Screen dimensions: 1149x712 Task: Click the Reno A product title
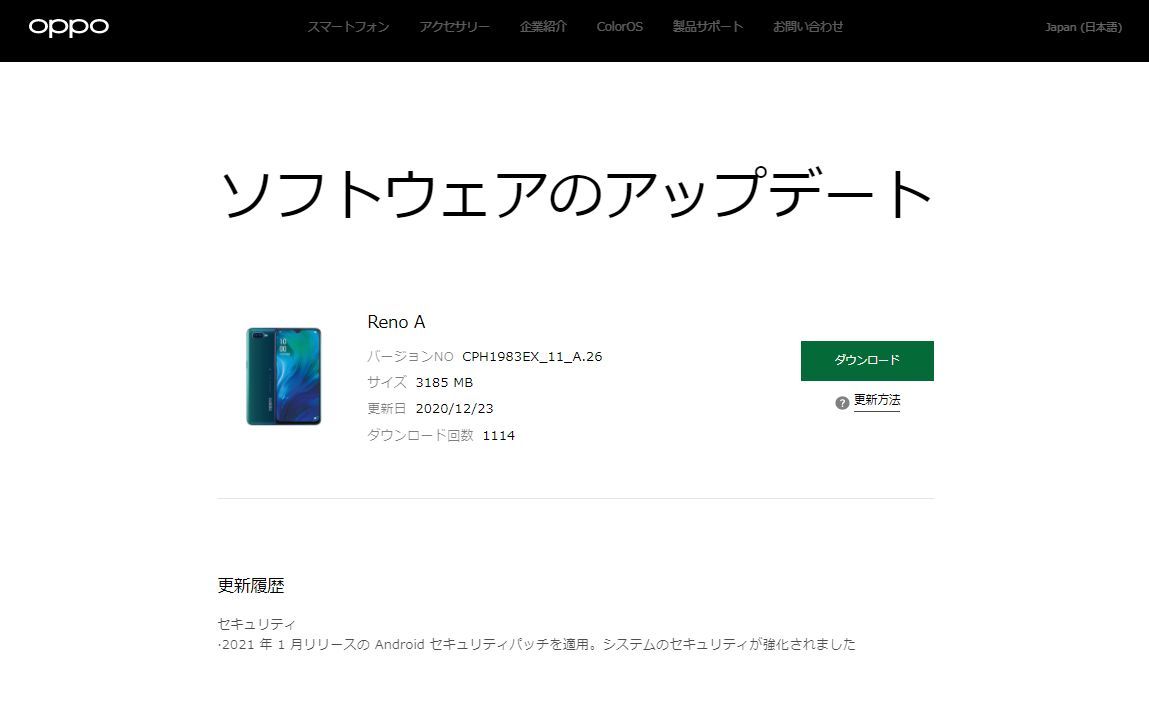tap(396, 322)
